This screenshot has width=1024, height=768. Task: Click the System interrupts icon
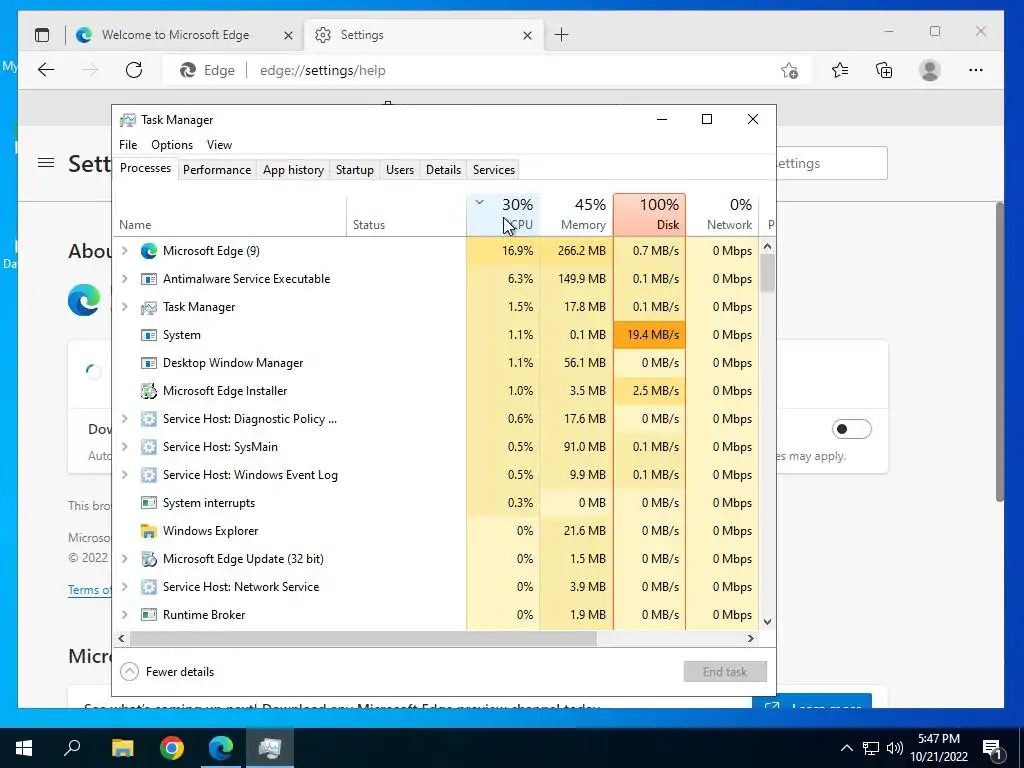pos(149,503)
